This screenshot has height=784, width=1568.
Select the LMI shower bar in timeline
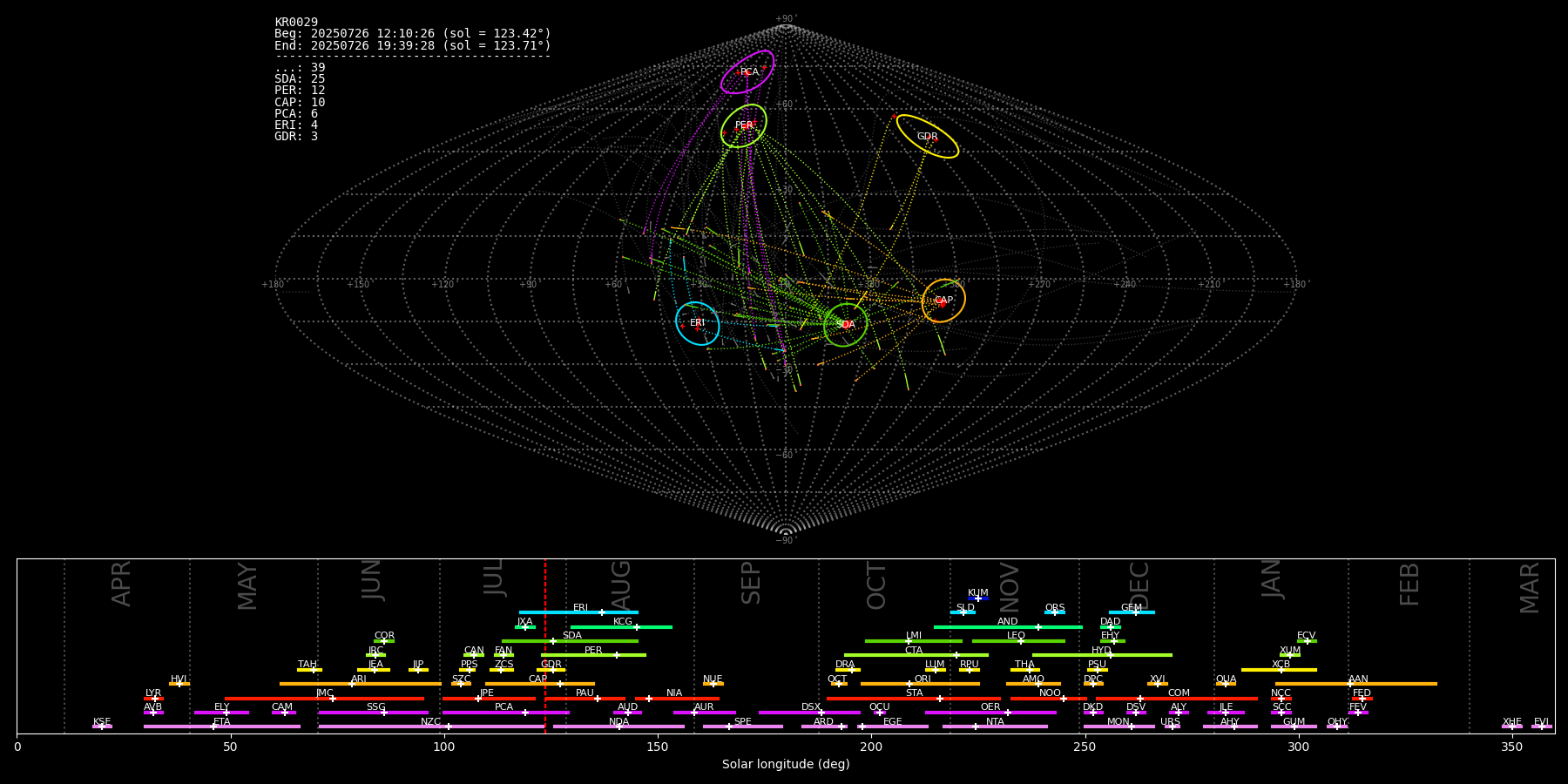click(x=914, y=640)
